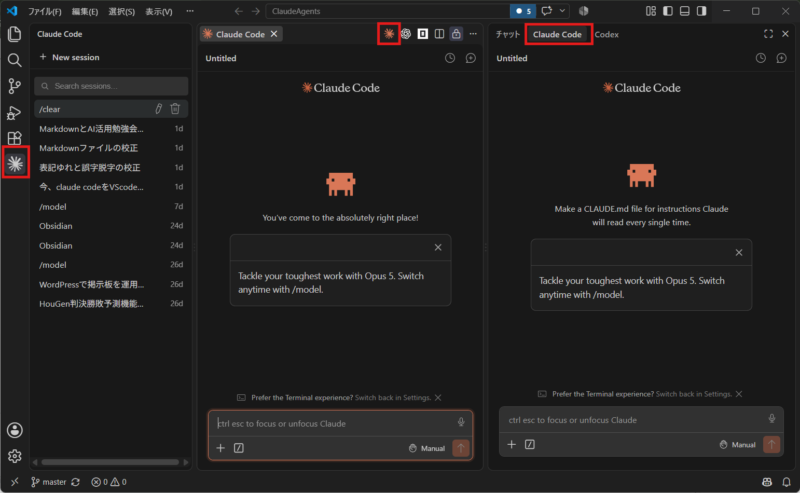Dismiss the Opus 5 tip in middle panel
Screen dimensions: 800x493
coord(438,248)
